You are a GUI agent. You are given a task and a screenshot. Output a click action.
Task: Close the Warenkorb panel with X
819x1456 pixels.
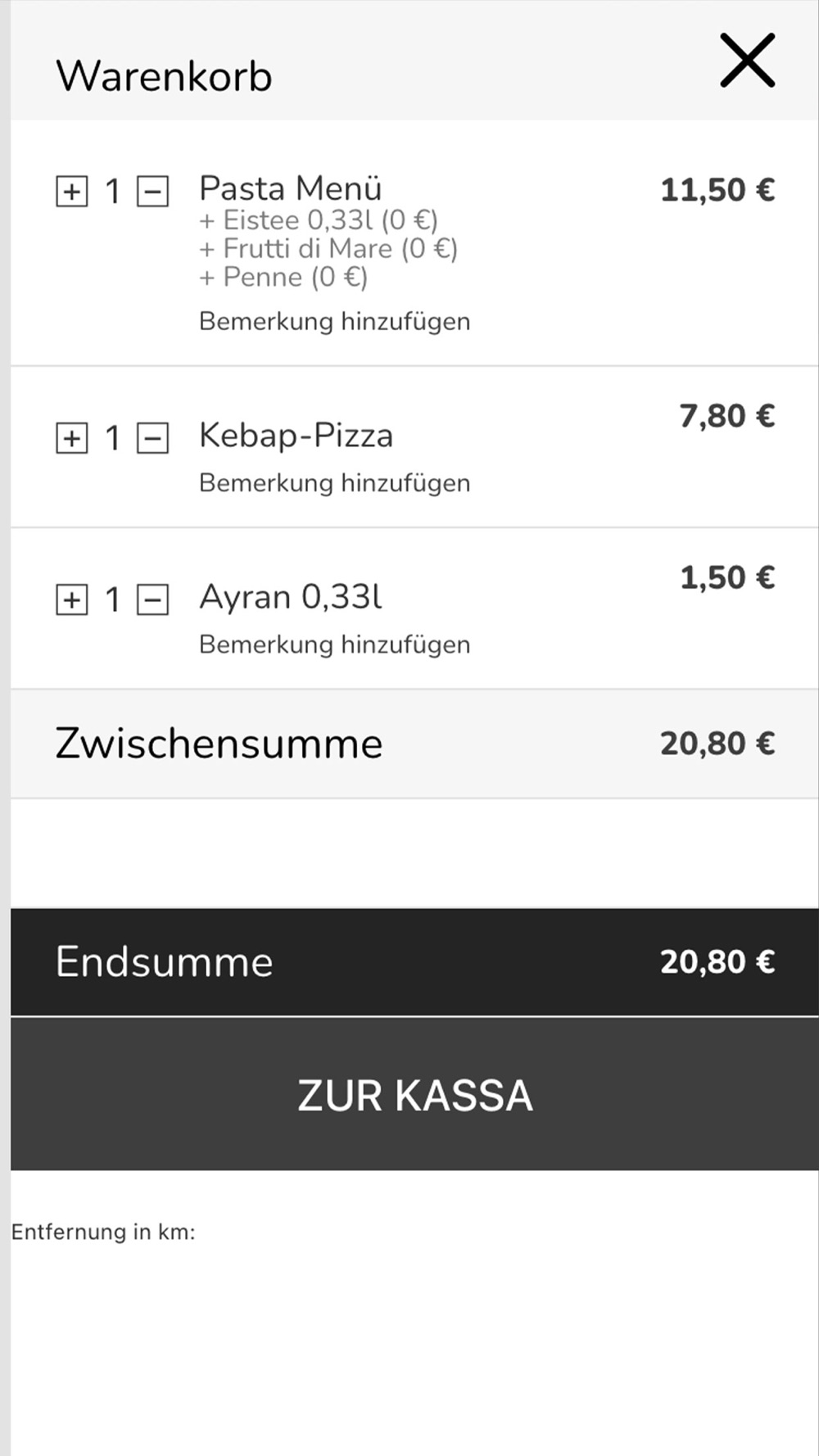click(x=748, y=61)
